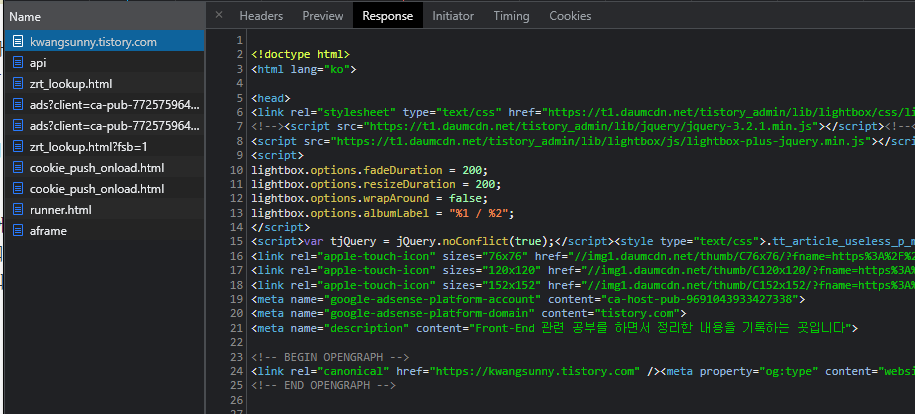Click line number 21 in gutter
This screenshot has width=915, height=414.
point(236,328)
